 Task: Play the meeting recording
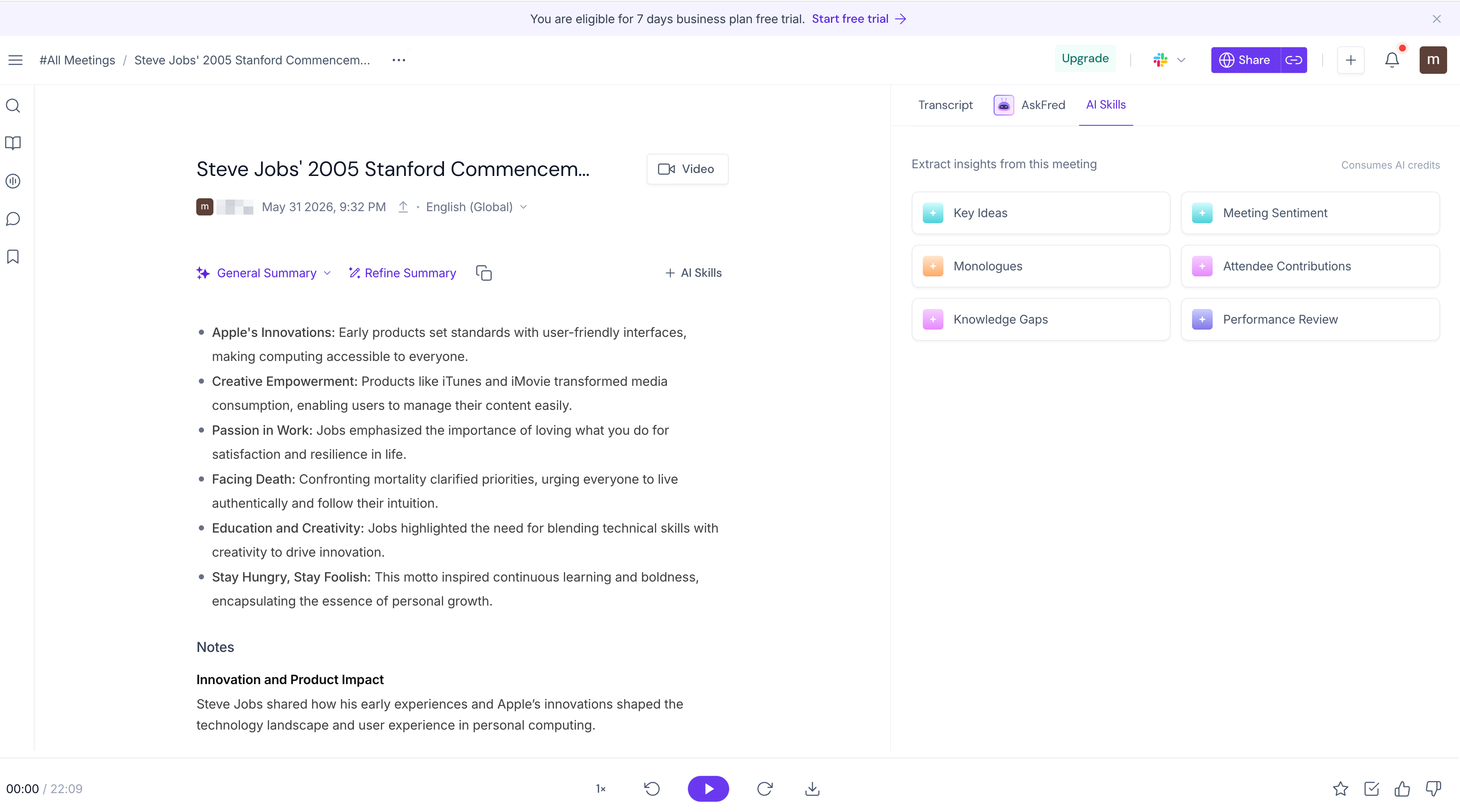(x=708, y=789)
